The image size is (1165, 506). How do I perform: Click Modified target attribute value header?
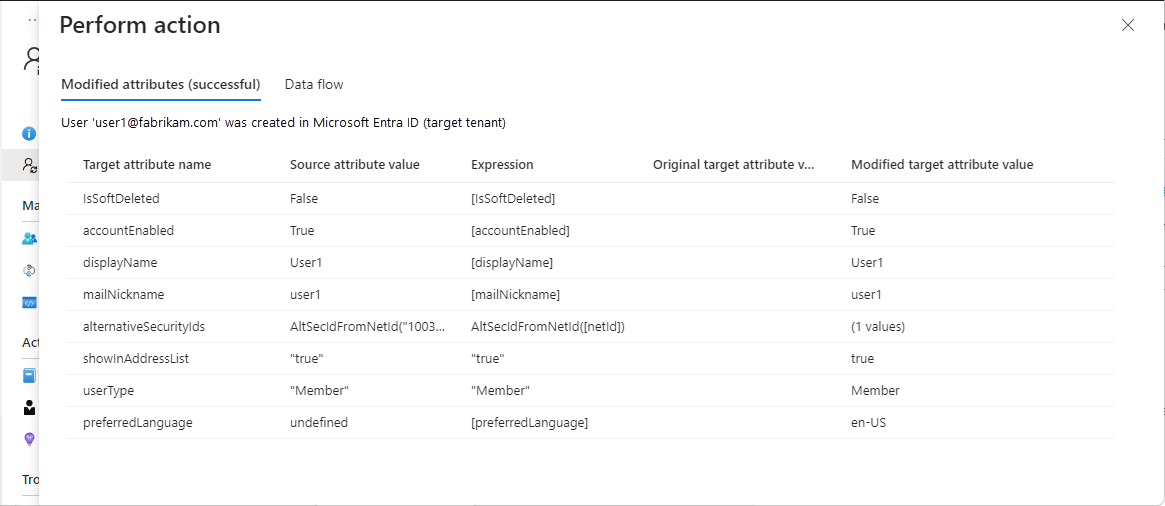point(942,164)
